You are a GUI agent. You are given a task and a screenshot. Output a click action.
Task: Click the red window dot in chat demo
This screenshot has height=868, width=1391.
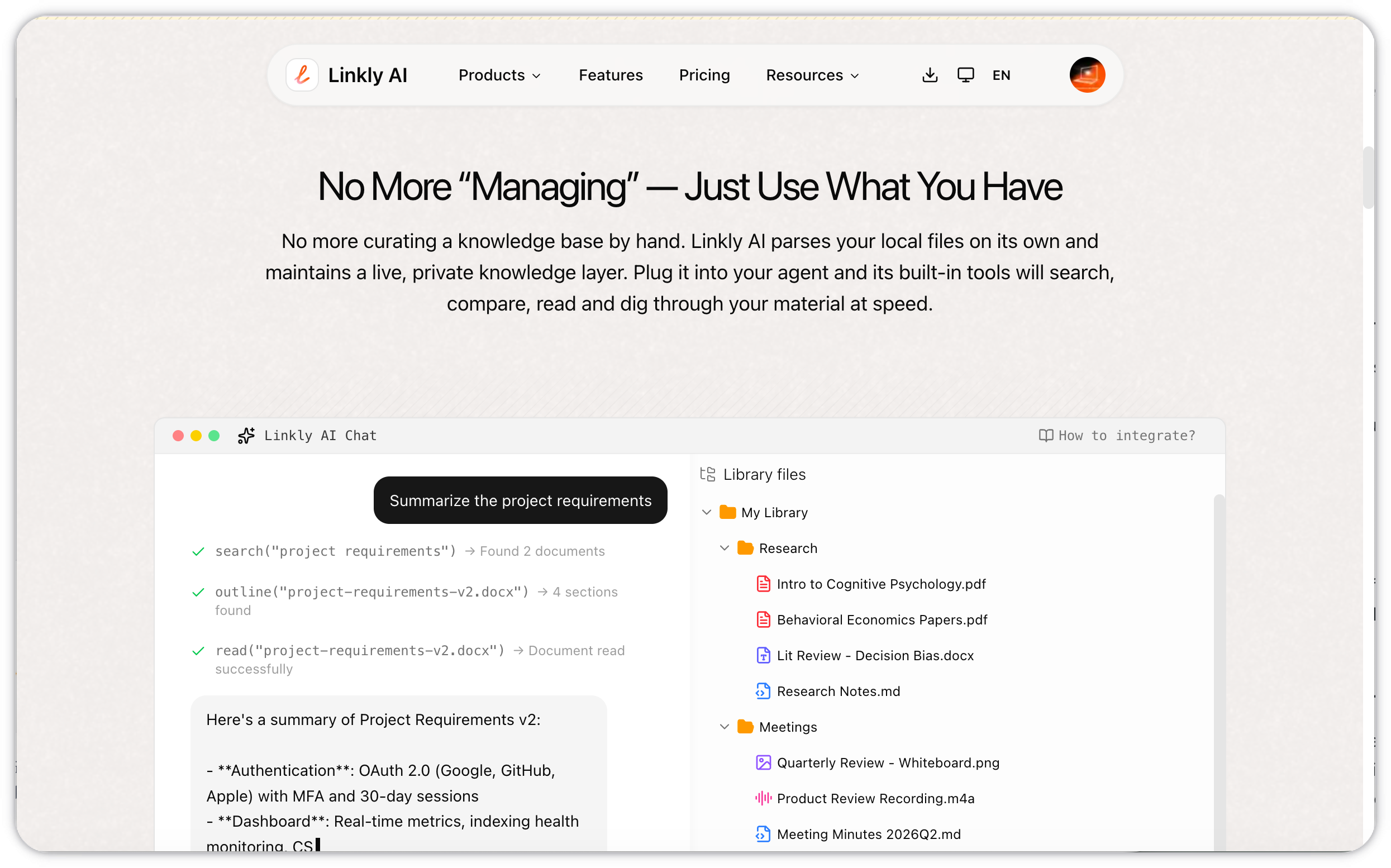178,436
